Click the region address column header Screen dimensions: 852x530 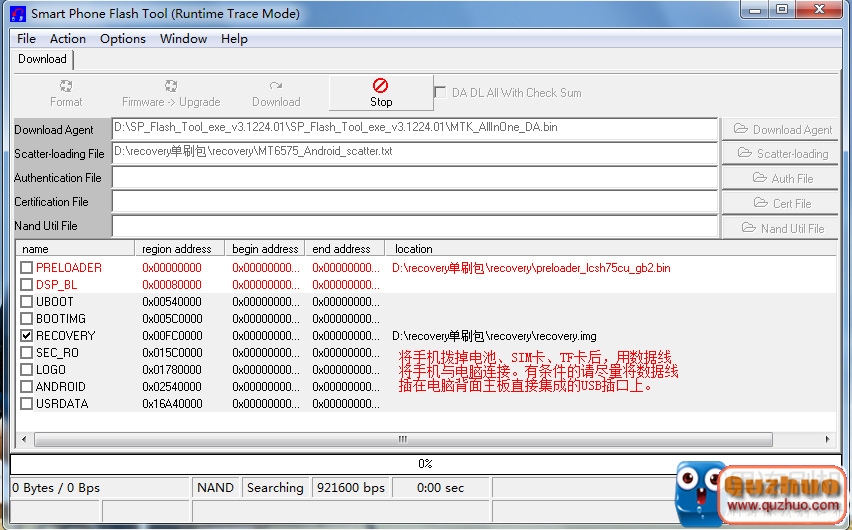[177, 249]
